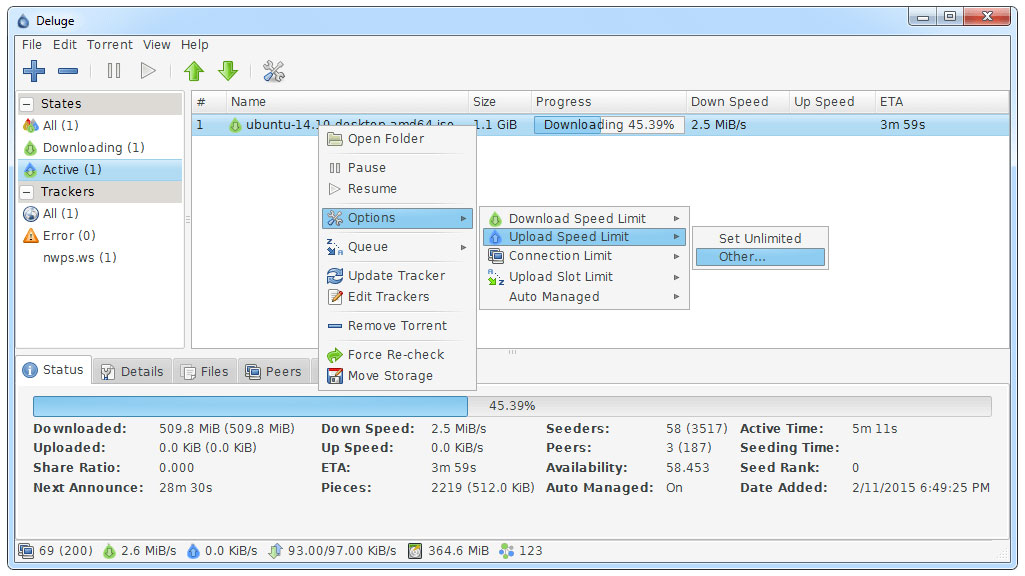Switch to the Details tab
The image size is (1025, 576).
[x=133, y=372]
